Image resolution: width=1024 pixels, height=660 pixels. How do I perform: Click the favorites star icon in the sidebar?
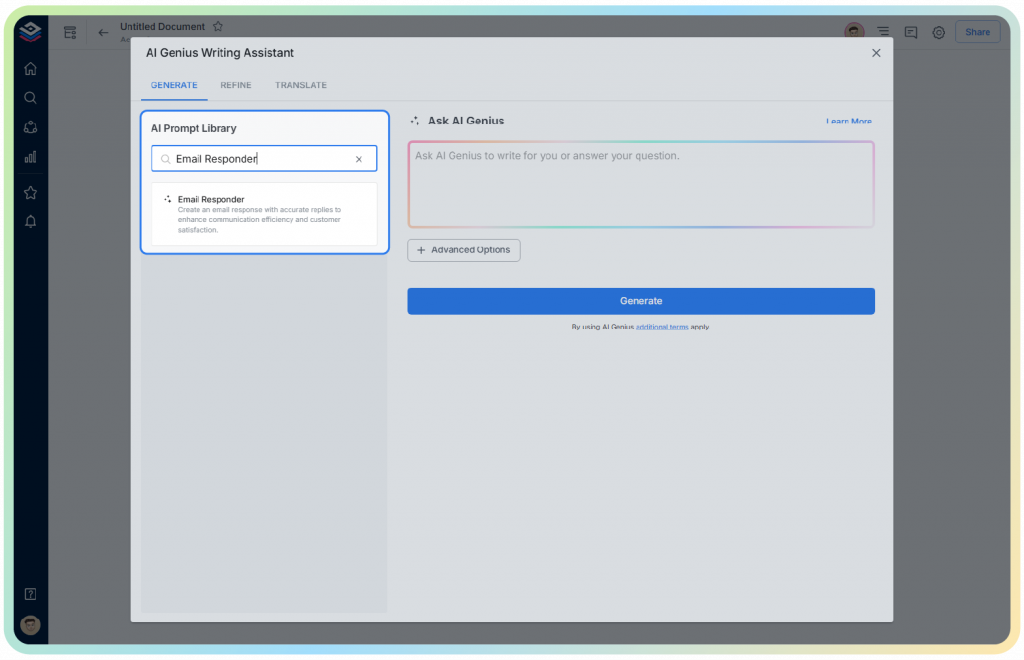pos(30,192)
